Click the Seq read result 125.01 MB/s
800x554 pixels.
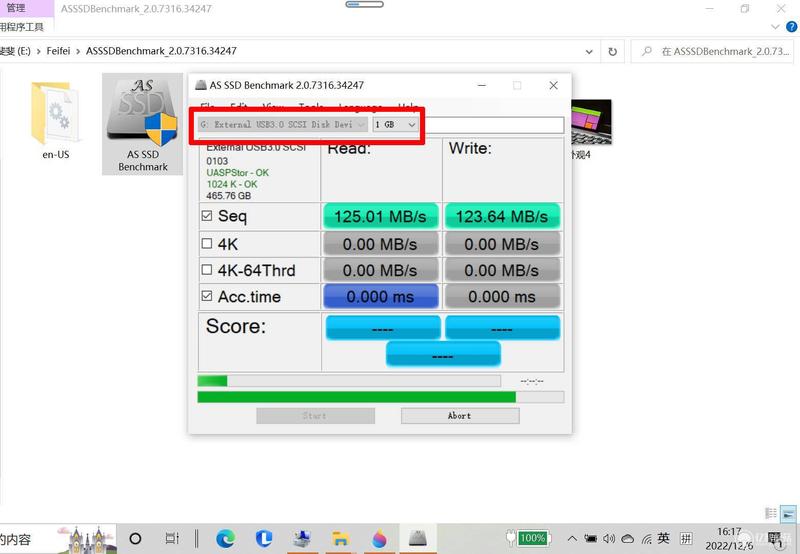coord(381,217)
